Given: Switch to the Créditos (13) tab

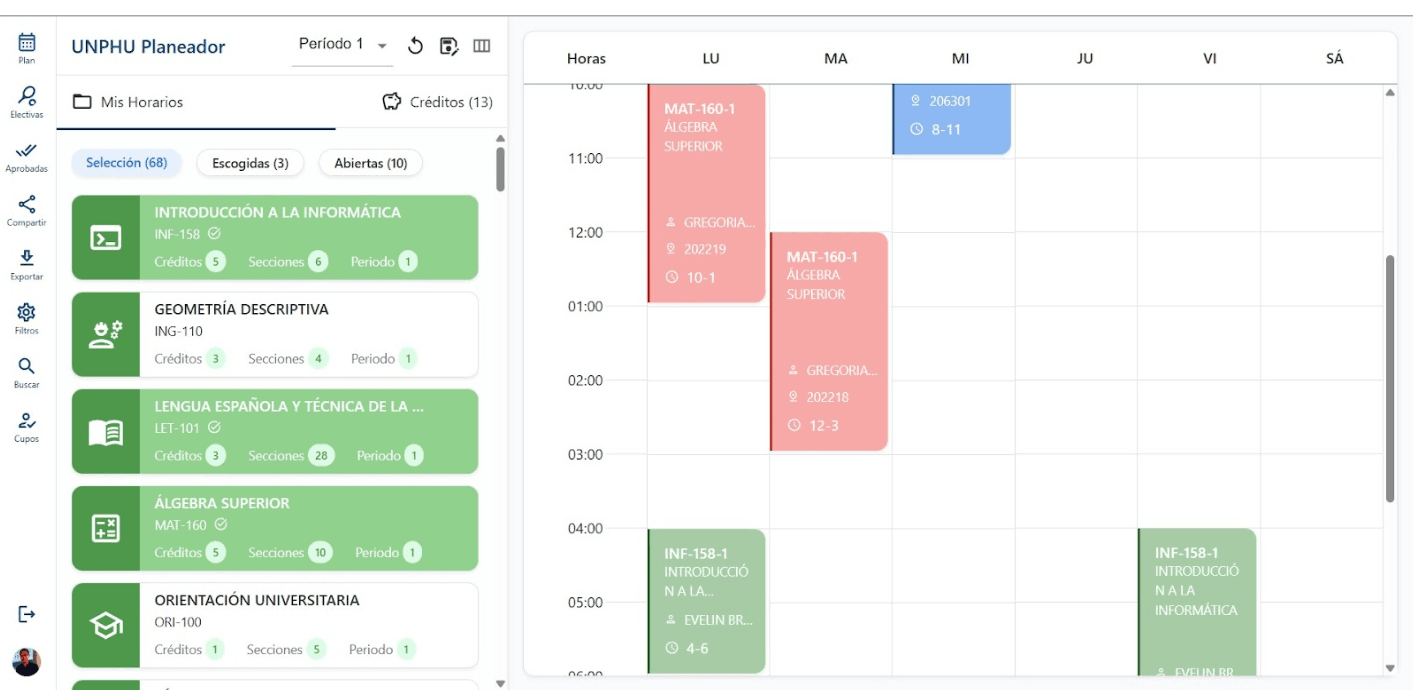Looking at the screenshot, I should (x=438, y=102).
